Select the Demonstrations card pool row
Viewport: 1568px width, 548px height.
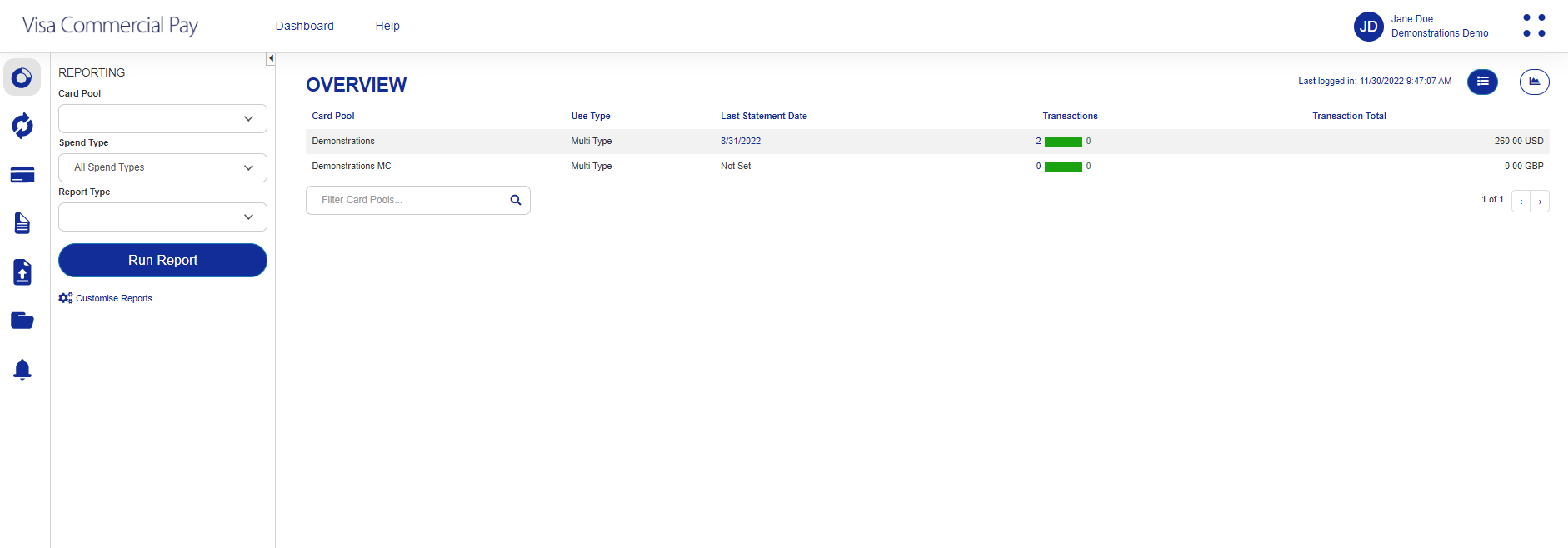927,142
